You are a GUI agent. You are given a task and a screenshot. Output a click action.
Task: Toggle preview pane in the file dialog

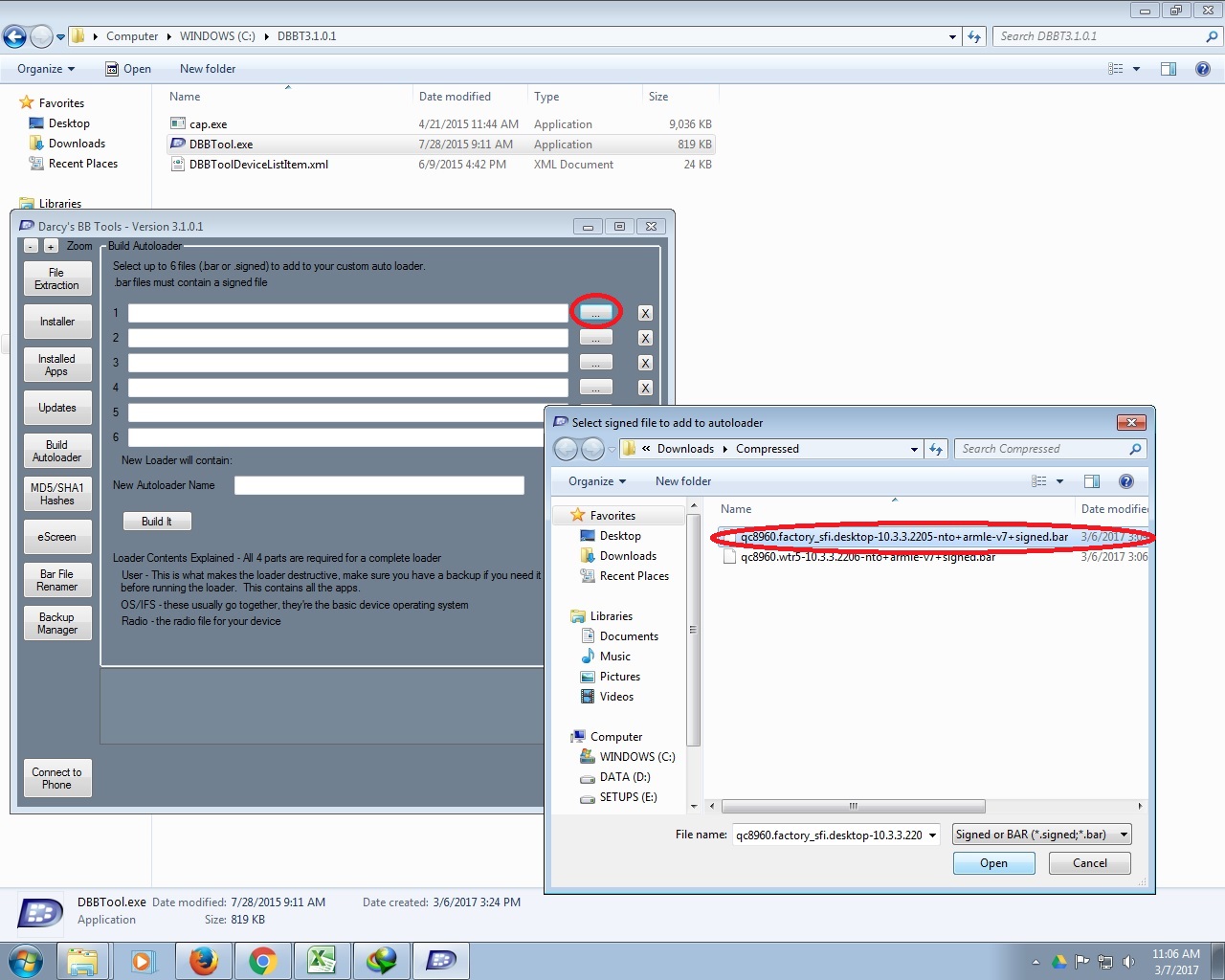(x=1092, y=481)
